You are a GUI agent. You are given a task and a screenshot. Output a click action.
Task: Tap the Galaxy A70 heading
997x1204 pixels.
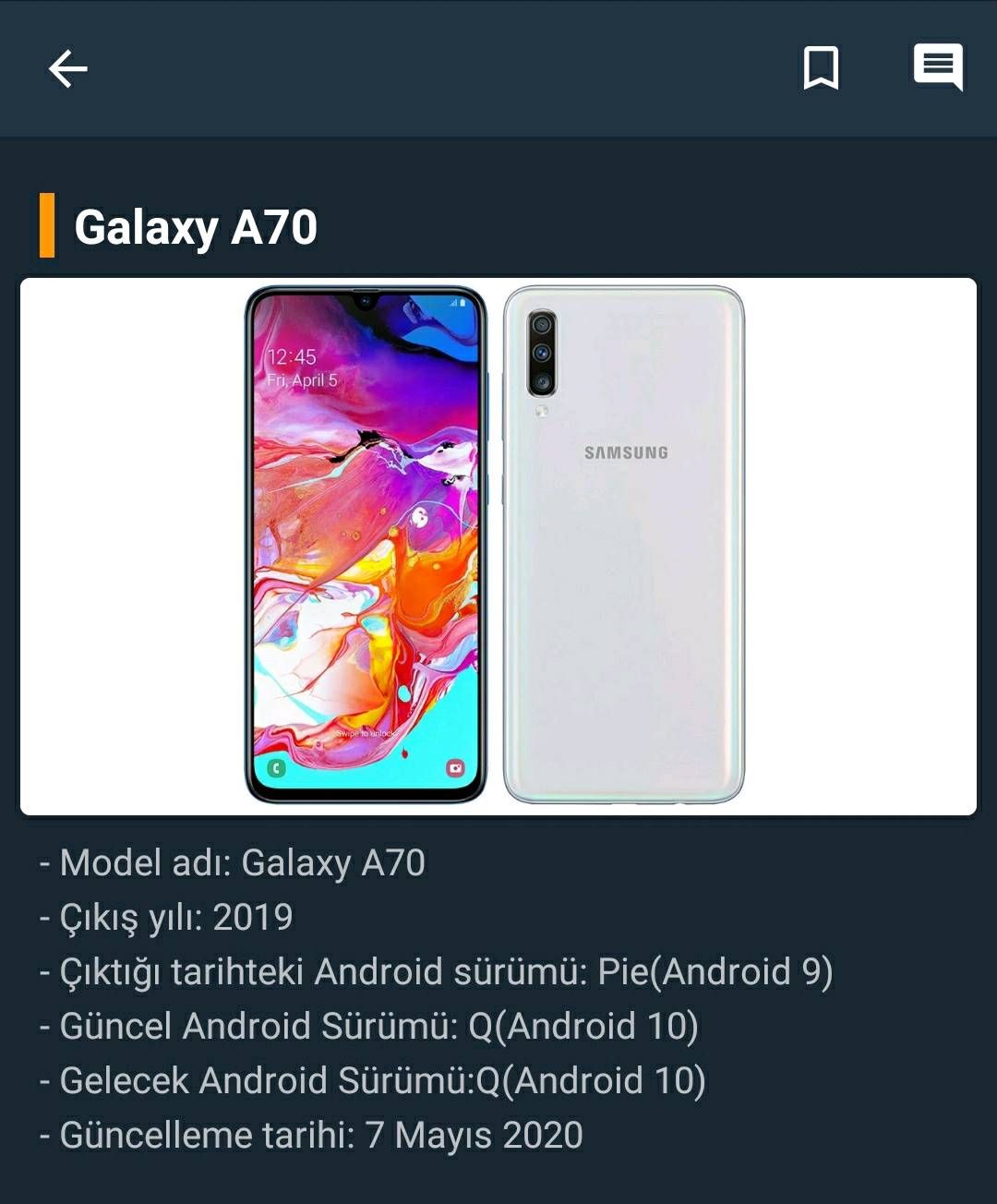pyautogui.click(x=196, y=227)
